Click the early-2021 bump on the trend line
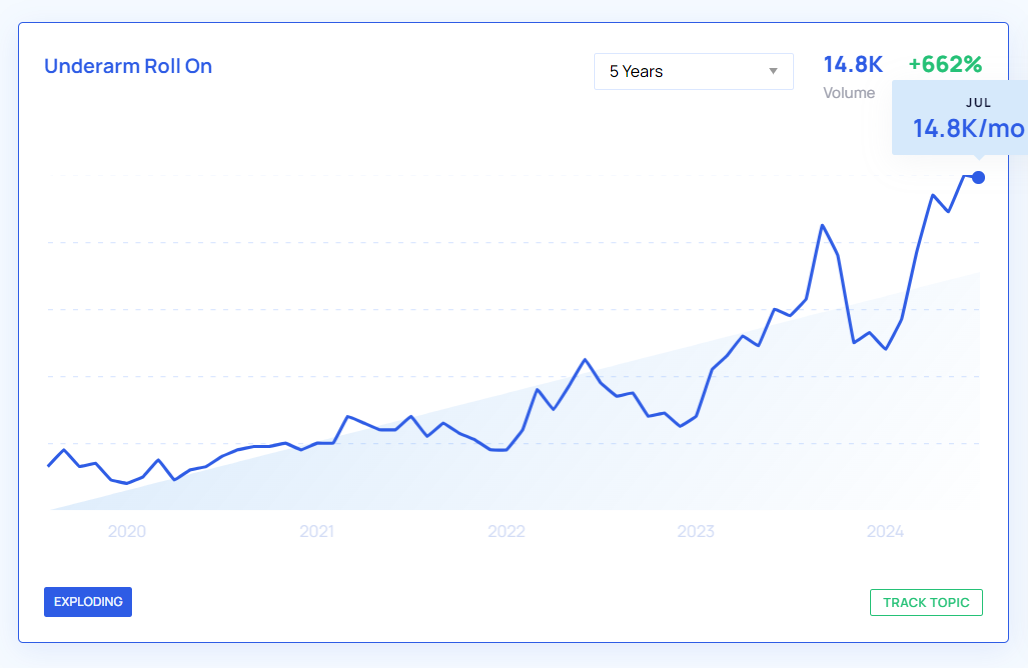The image size is (1028, 668). 347,416
